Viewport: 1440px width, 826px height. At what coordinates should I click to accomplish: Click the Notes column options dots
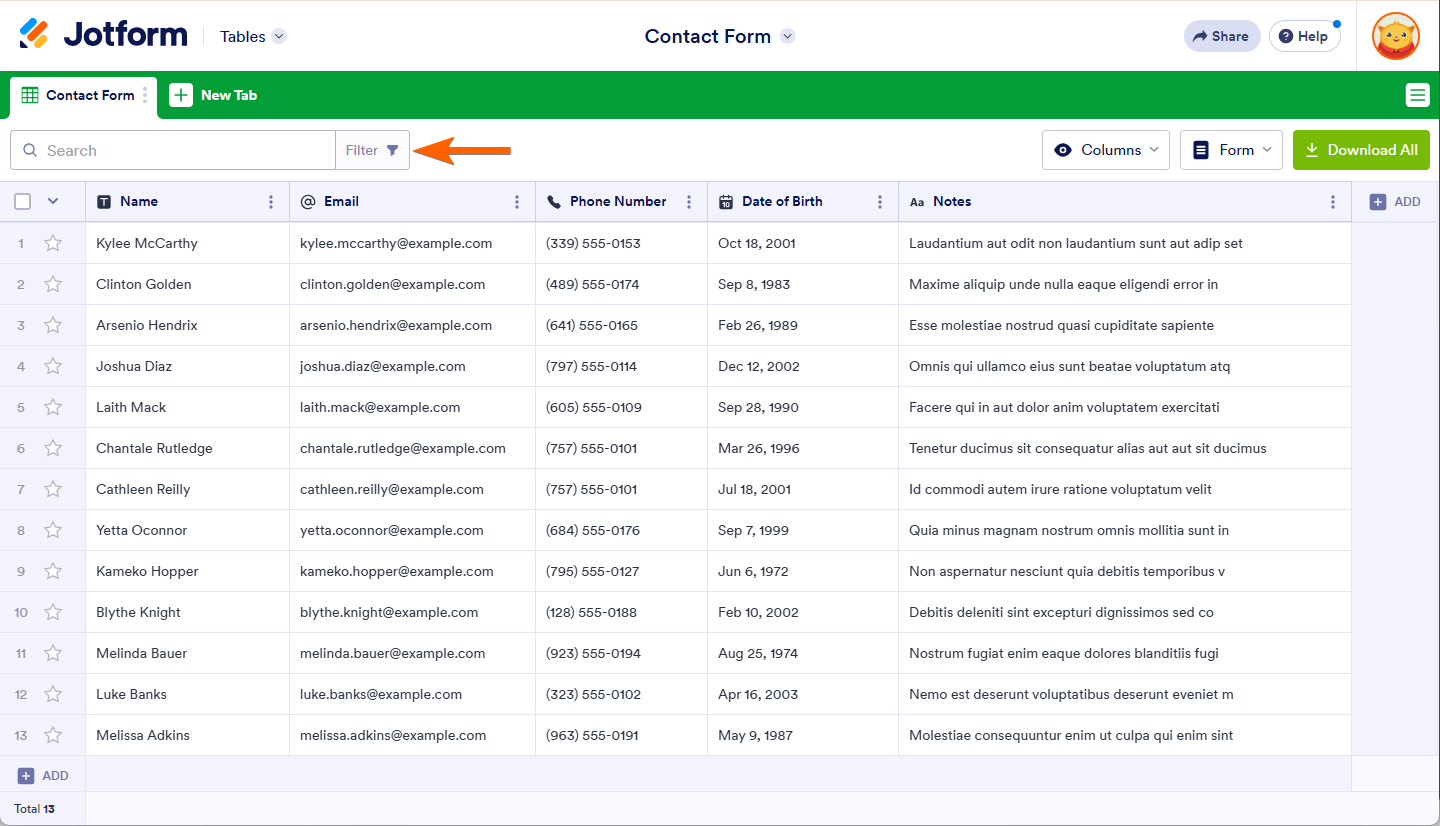(x=1333, y=202)
